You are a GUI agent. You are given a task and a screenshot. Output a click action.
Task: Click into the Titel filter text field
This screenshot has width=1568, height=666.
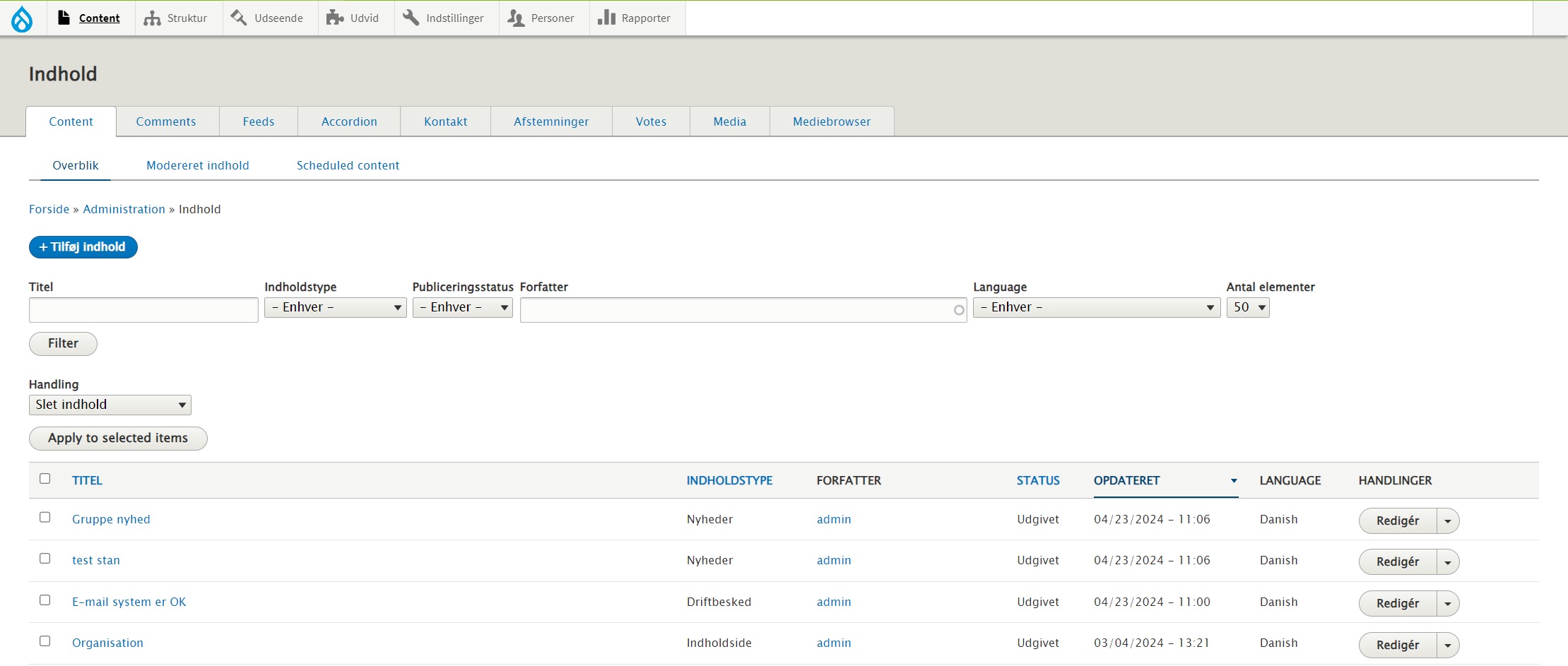pos(143,310)
